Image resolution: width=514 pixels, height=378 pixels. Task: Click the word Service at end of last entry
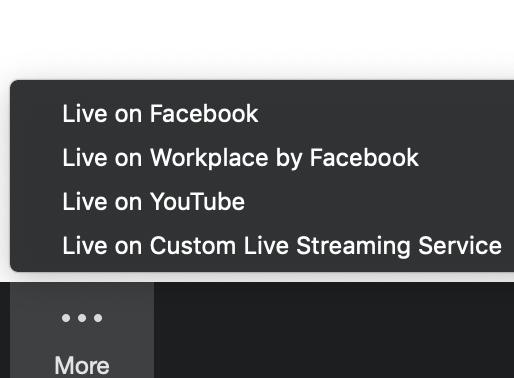pyautogui.click(x=460, y=245)
